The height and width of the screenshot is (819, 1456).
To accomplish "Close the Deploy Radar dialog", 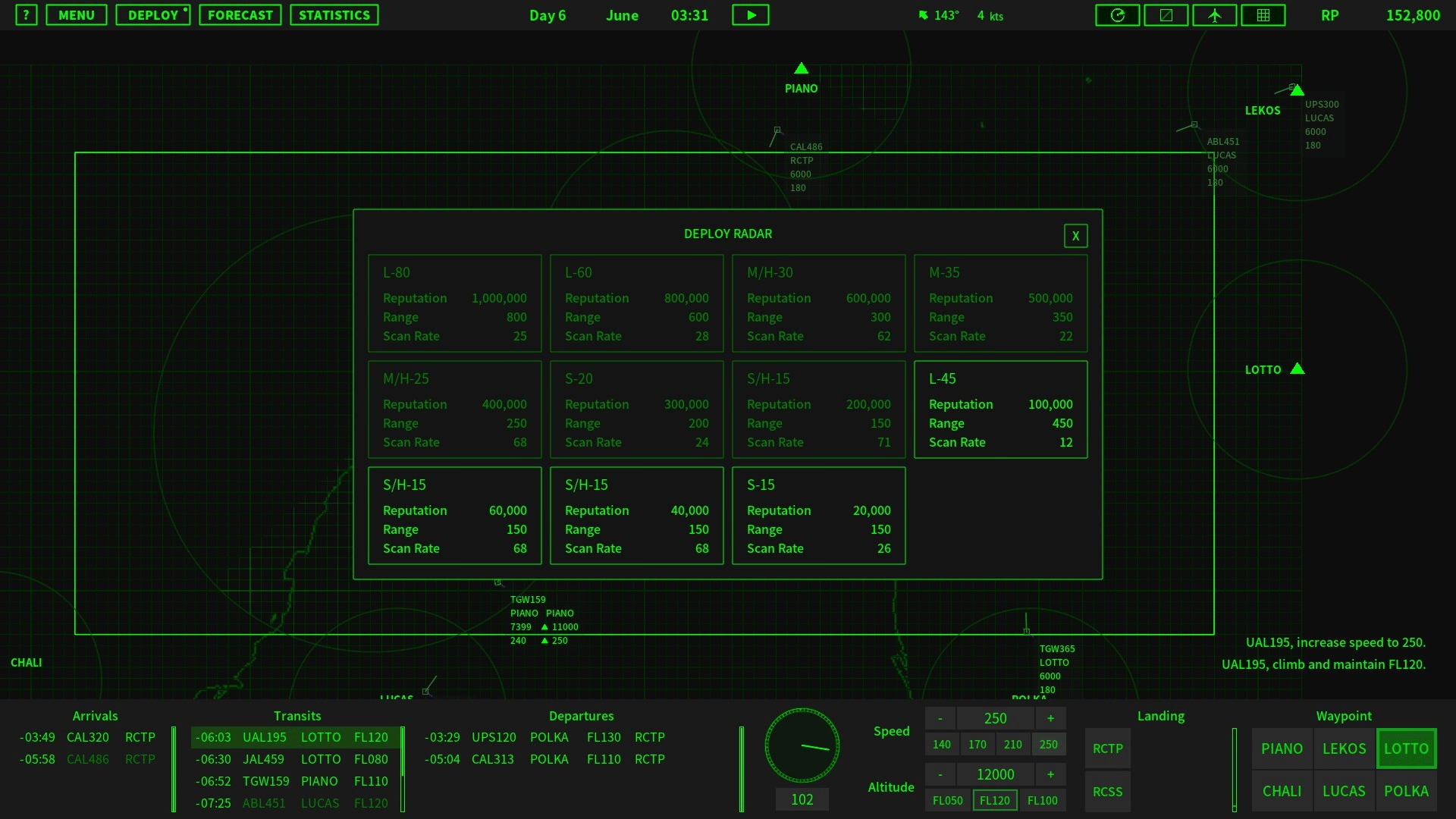I will pos(1075,236).
